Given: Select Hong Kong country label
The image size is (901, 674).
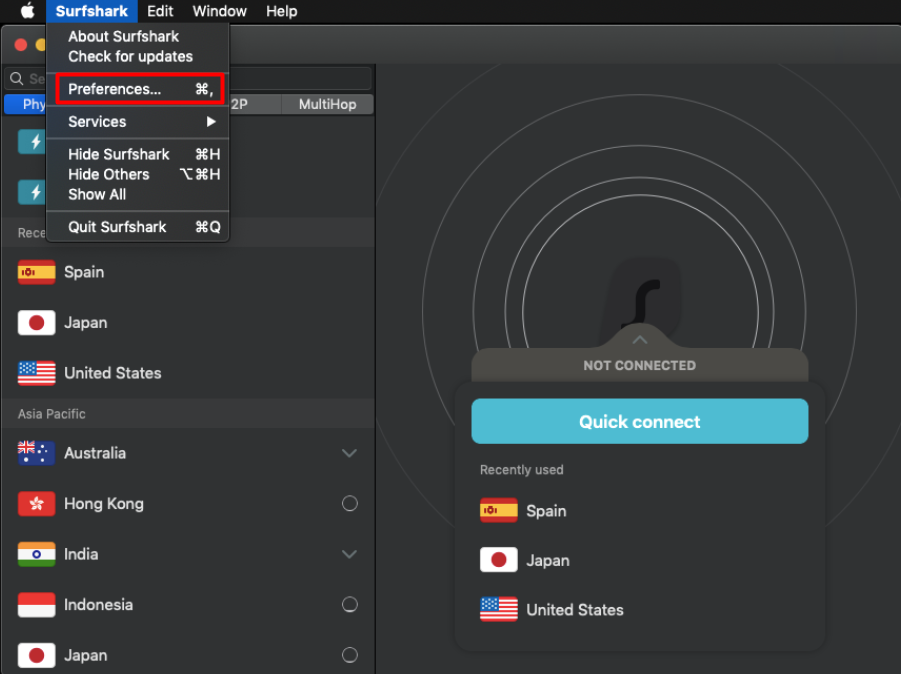Looking at the screenshot, I should click(x=104, y=503).
